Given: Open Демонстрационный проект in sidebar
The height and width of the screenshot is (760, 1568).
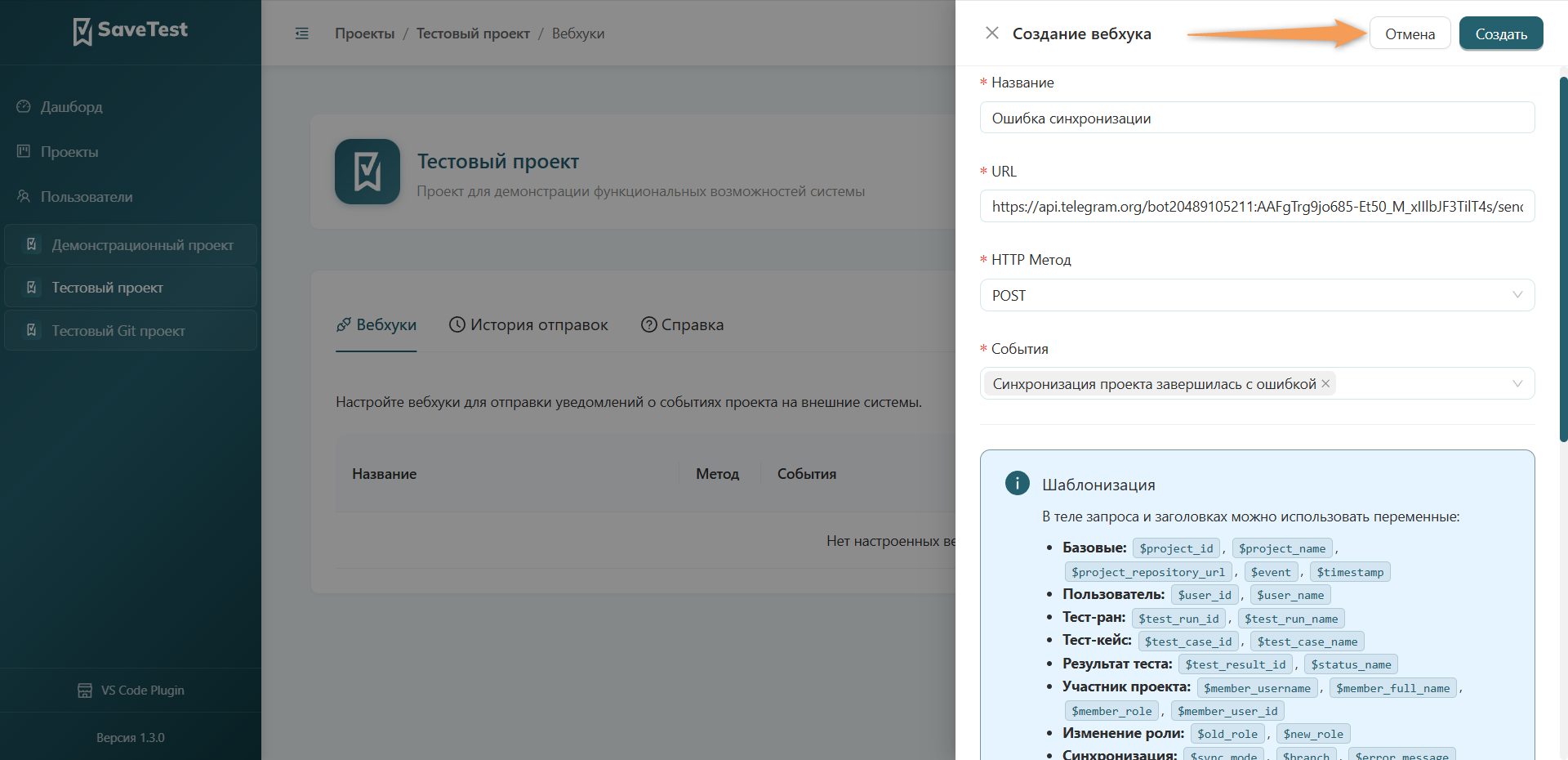Looking at the screenshot, I should coord(131,244).
